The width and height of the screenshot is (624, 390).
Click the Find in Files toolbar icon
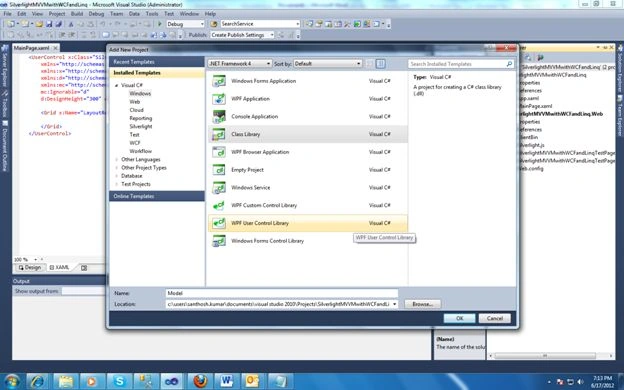coord(214,24)
